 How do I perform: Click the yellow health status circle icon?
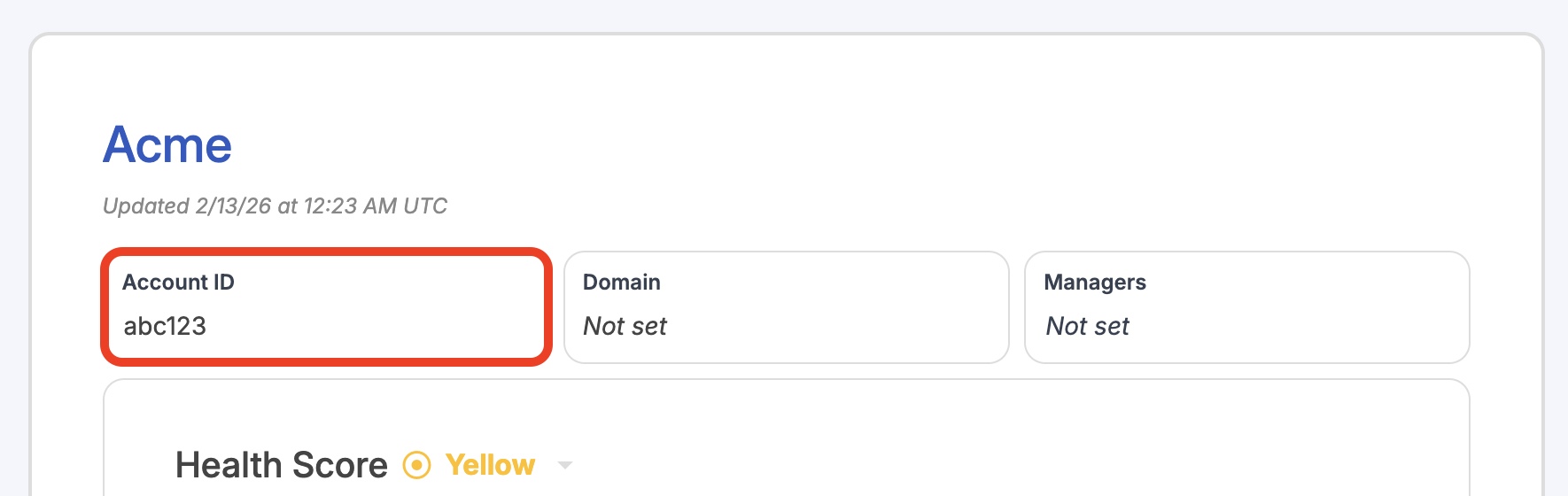[x=417, y=465]
